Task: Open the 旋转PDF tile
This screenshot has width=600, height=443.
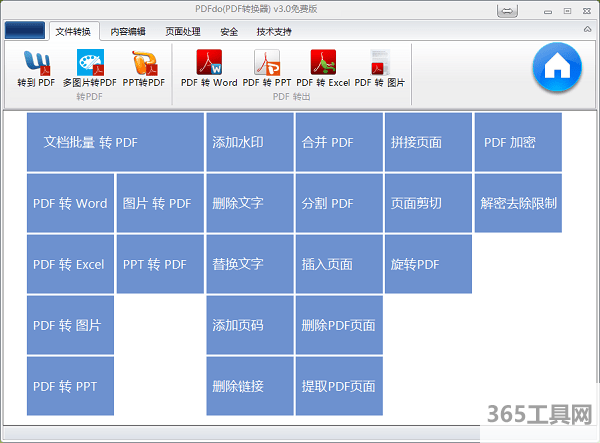Action: pyautogui.click(x=428, y=265)
